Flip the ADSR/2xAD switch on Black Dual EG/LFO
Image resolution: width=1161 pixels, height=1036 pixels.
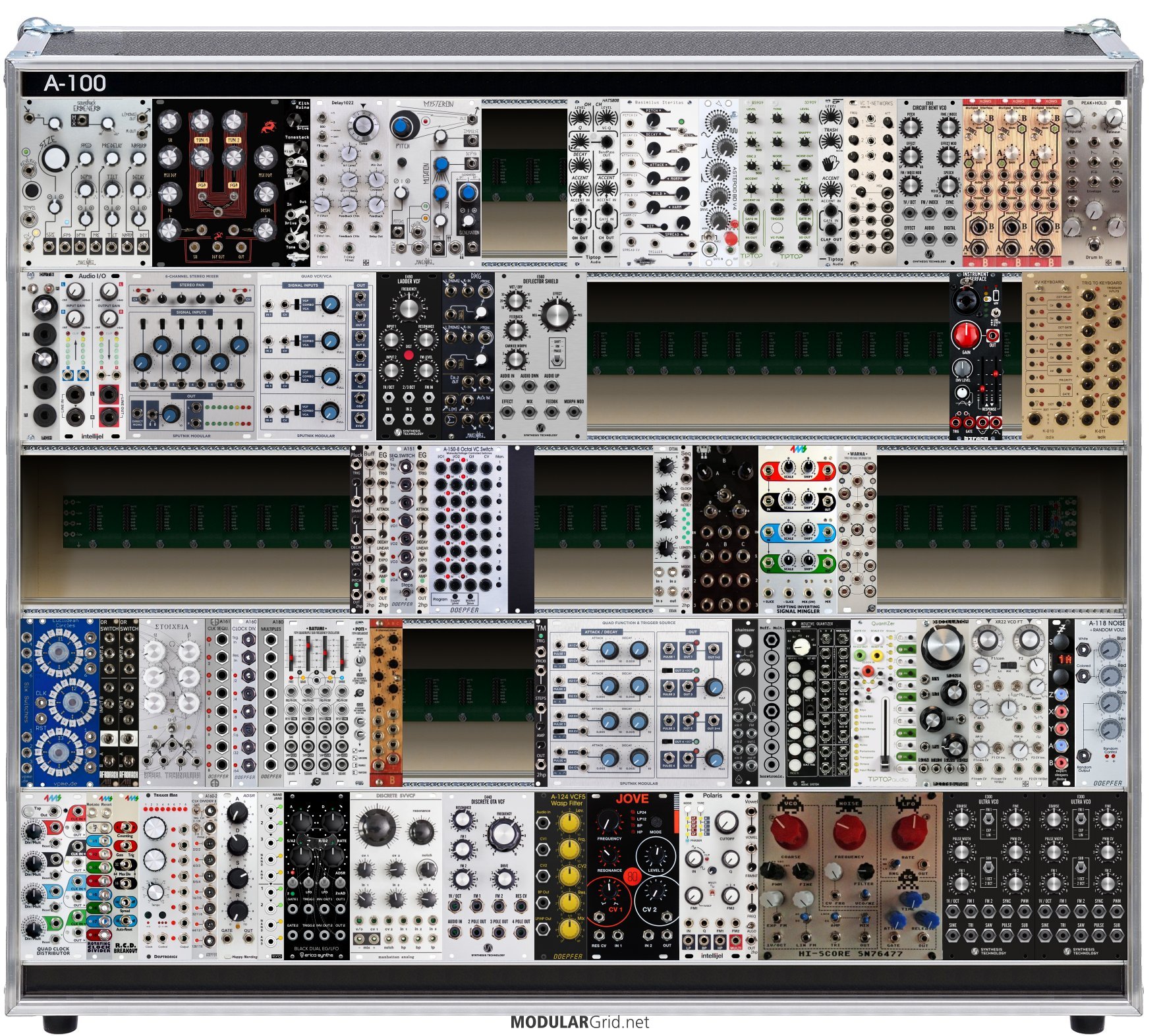click(x=341, y=883)
